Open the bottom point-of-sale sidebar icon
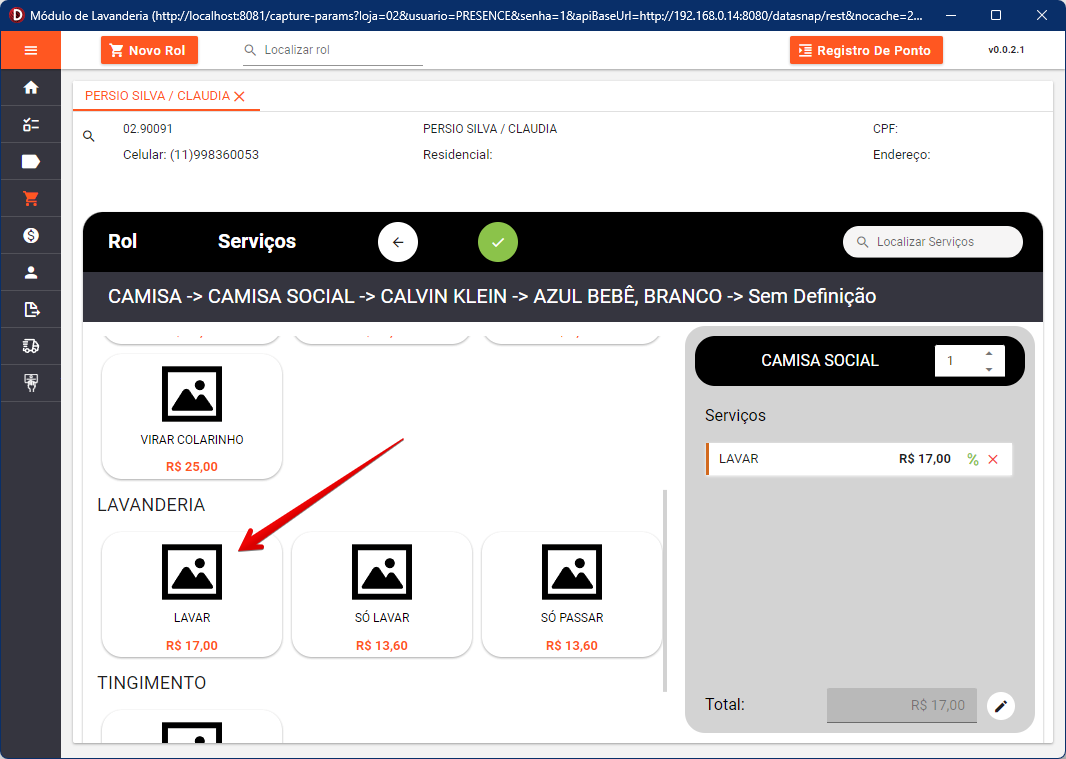 click(x=31, y=383)
